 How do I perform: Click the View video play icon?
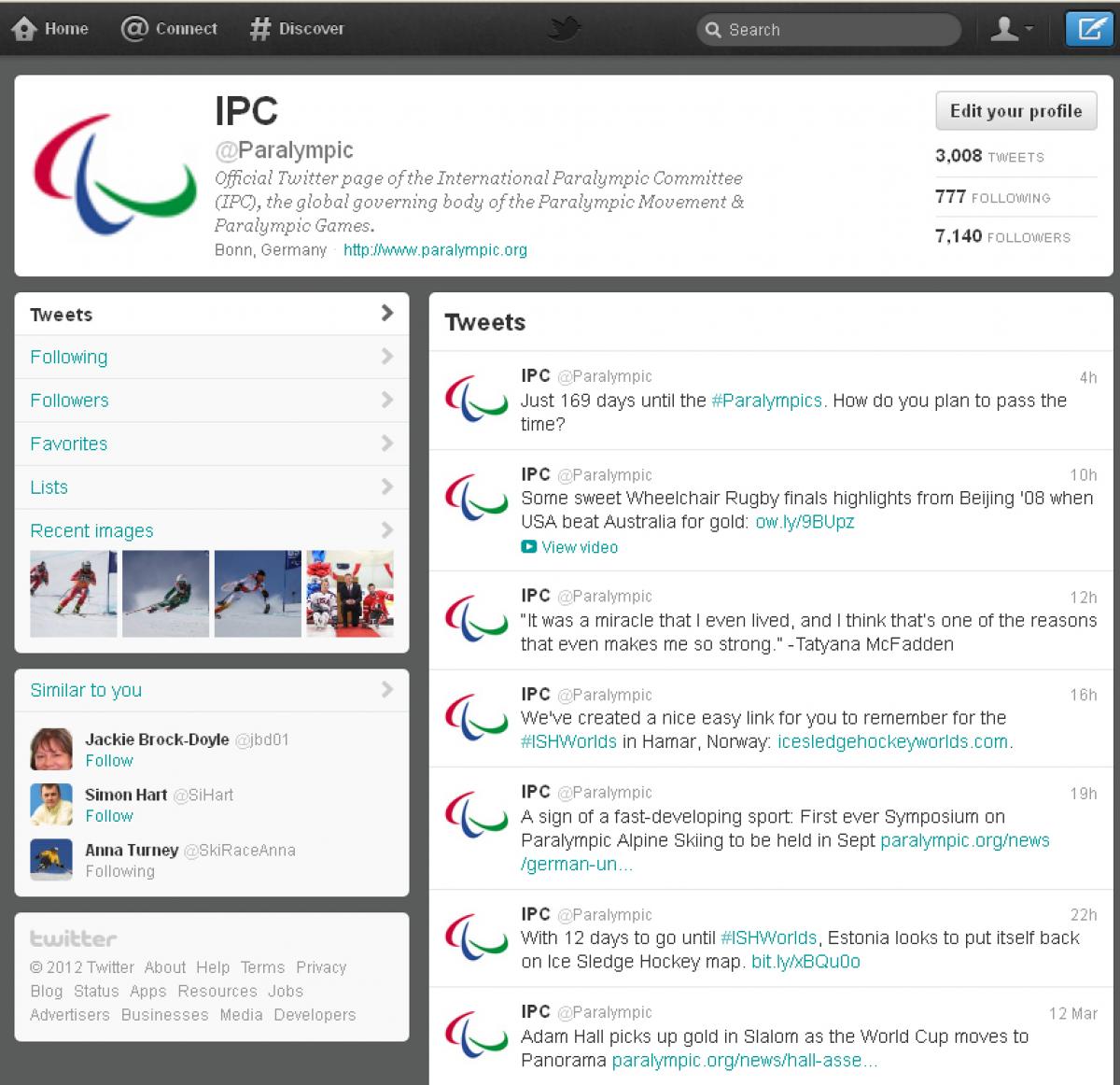pyautogui.click(x=528, y=547)
